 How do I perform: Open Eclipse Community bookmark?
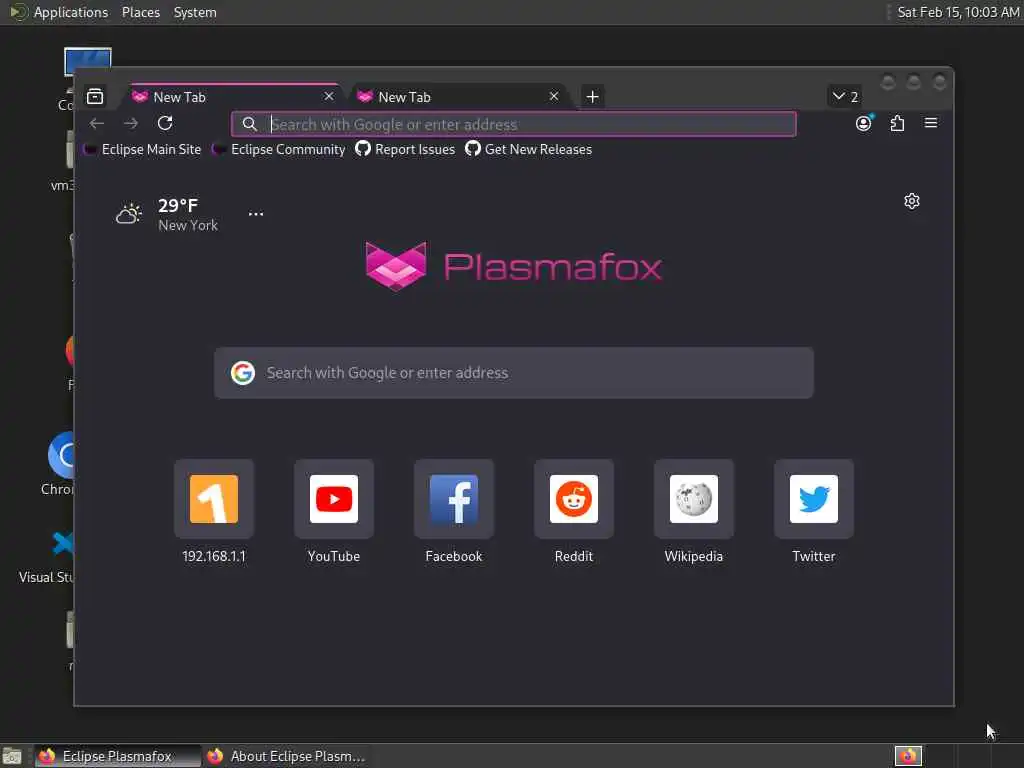(x=280, y=150)
